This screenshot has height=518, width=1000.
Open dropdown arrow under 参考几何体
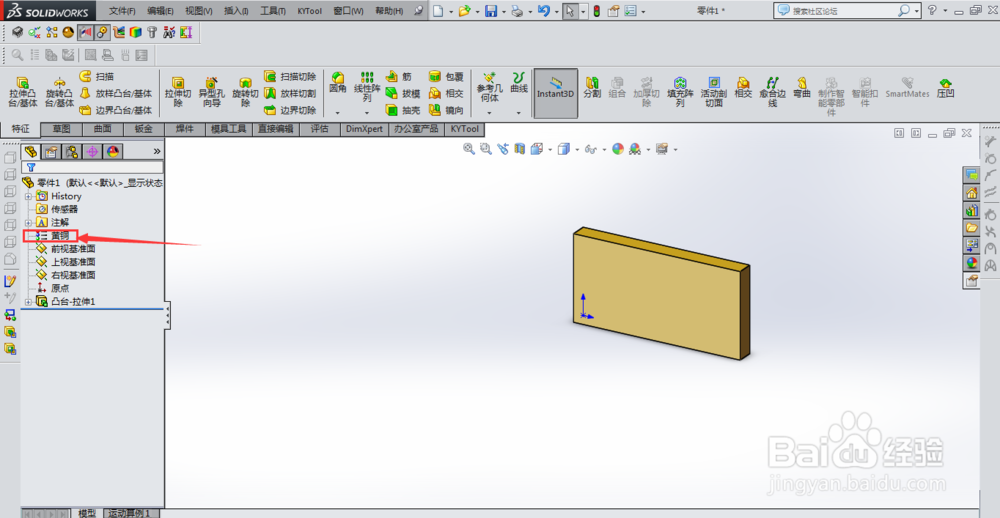tap(489, 113)
